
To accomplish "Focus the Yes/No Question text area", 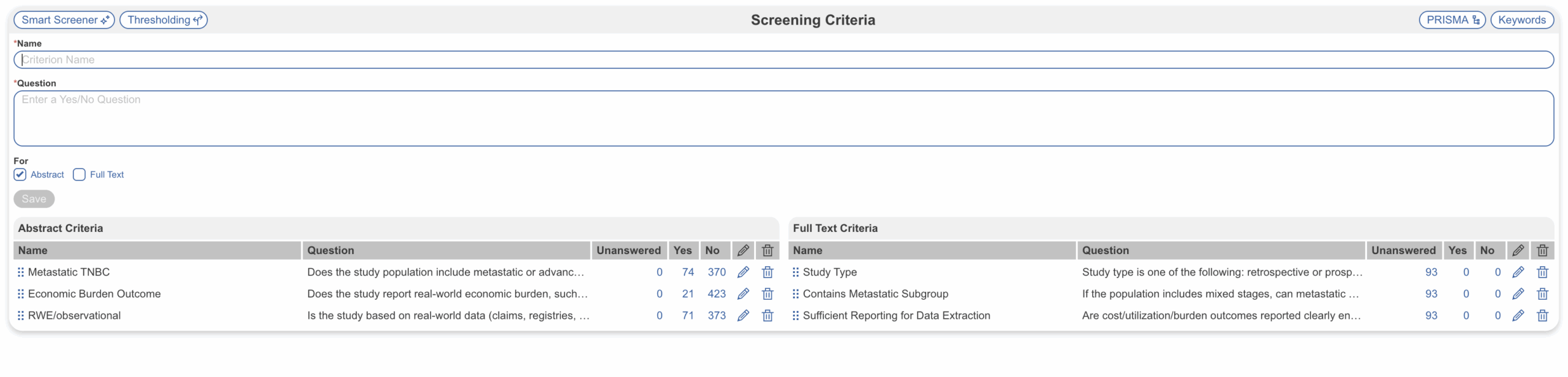I will coord(783,119).
